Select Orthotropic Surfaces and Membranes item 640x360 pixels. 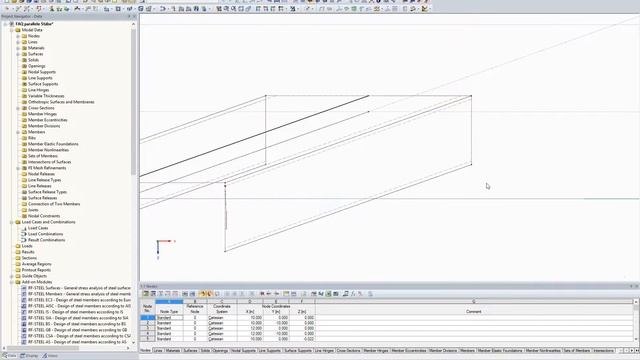click(x=61, y=102)
